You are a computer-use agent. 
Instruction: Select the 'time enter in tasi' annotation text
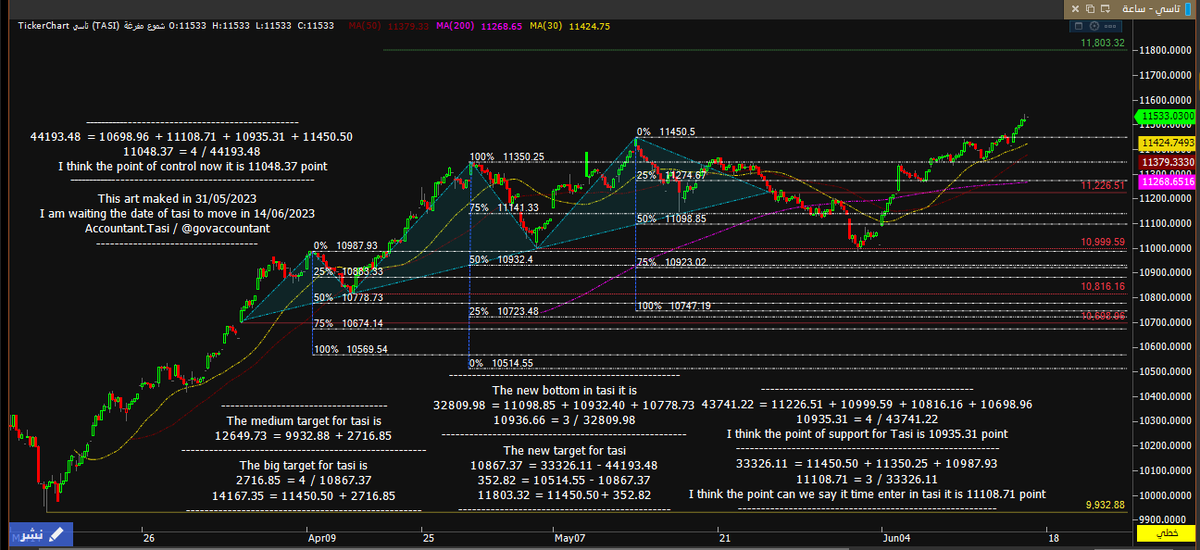[867, 494]
